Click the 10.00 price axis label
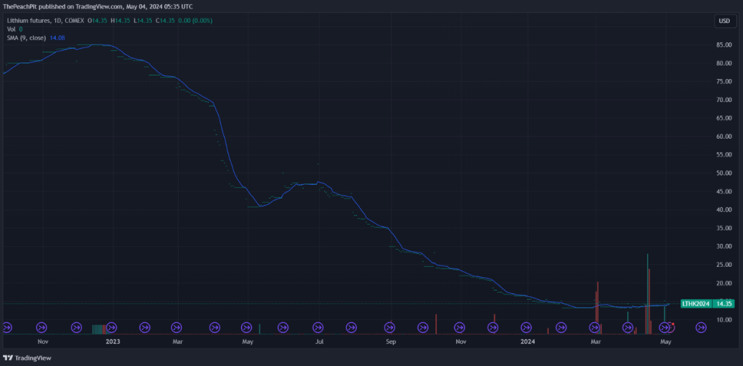Viewport: 743px width, 366px height. point(725,320)
